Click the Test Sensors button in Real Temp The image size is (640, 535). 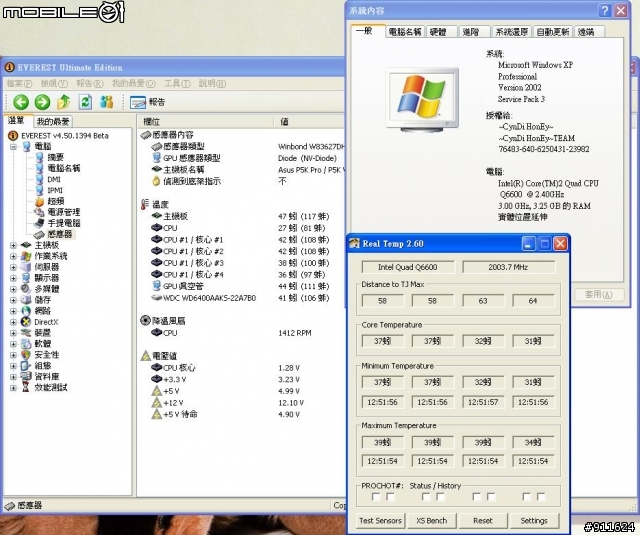(380, 521)
